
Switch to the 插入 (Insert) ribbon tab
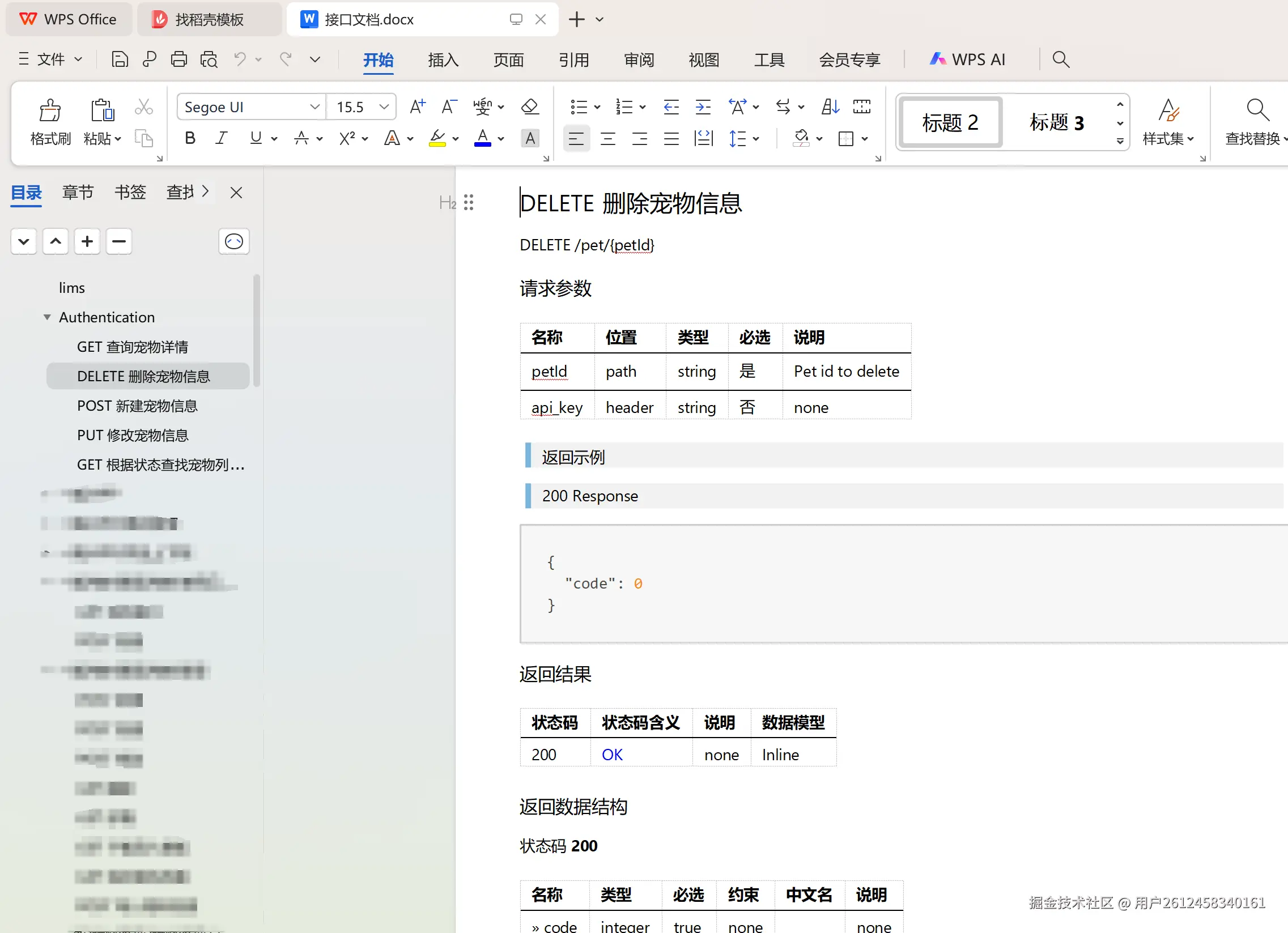tap(443, 59)
